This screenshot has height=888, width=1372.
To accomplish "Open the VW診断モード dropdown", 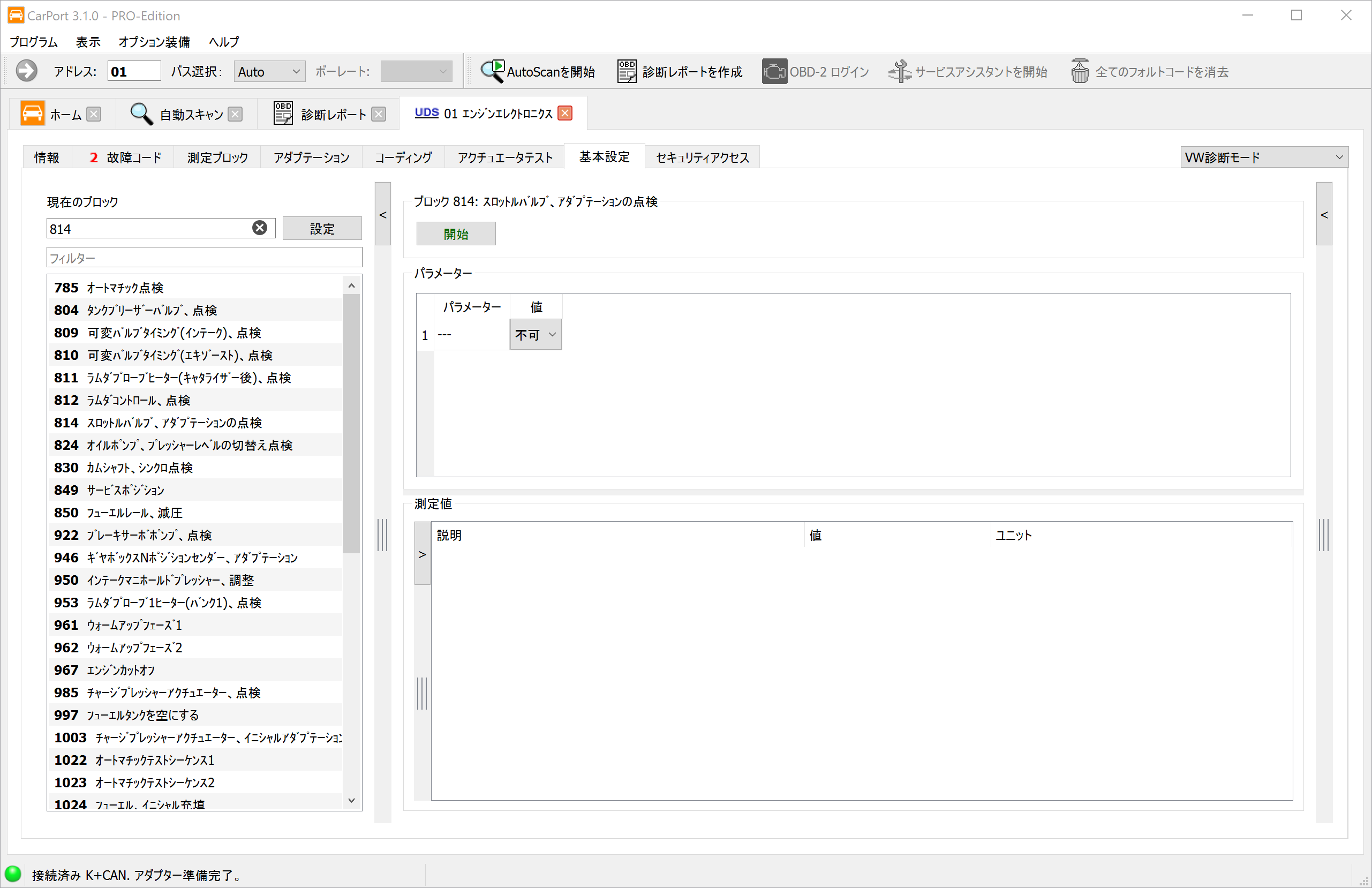I will pos(1264,157).
